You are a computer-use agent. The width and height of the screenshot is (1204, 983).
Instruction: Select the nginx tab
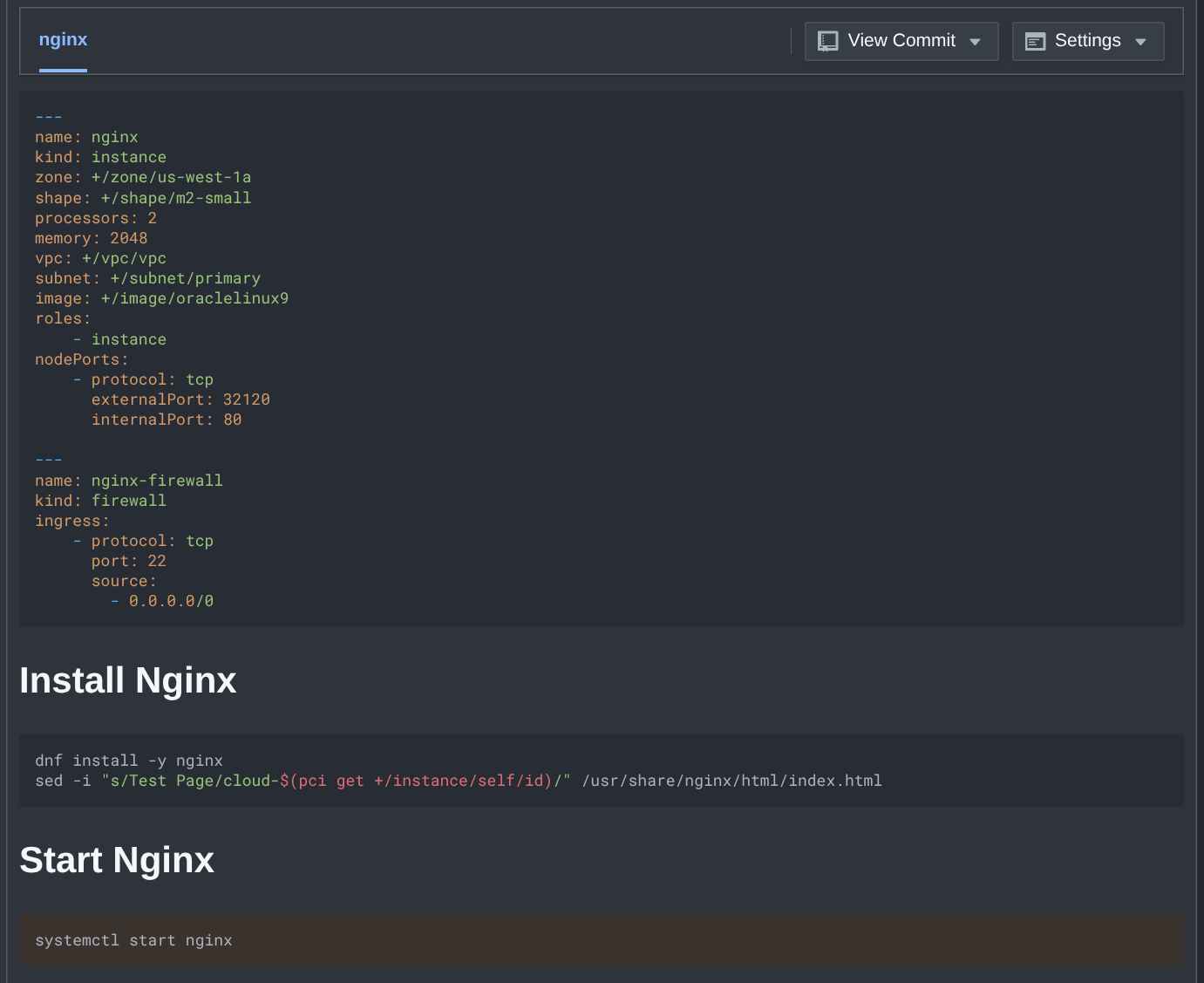coord(63,40)
